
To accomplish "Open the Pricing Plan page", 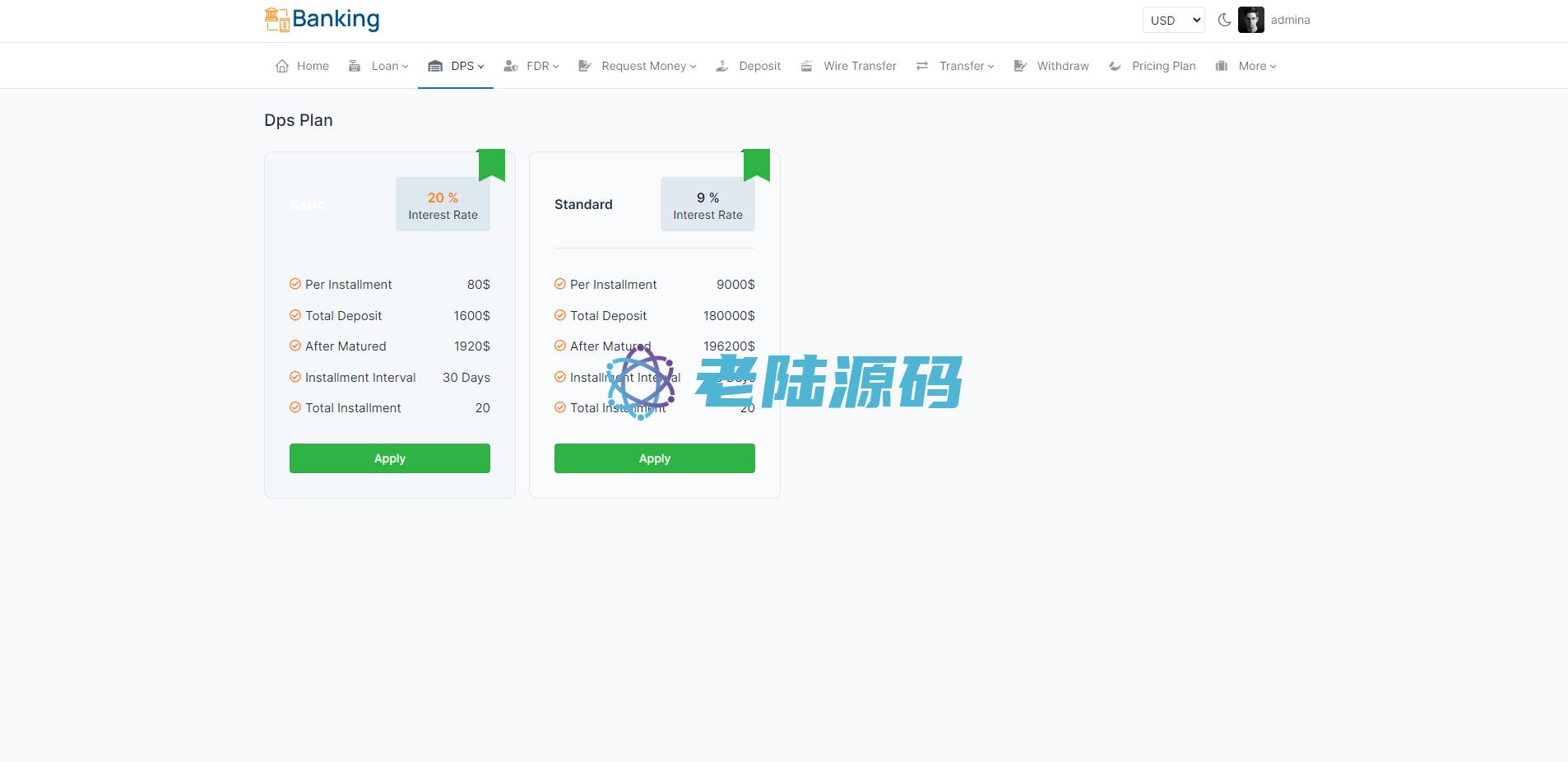I will click(x=1162, y=66).
